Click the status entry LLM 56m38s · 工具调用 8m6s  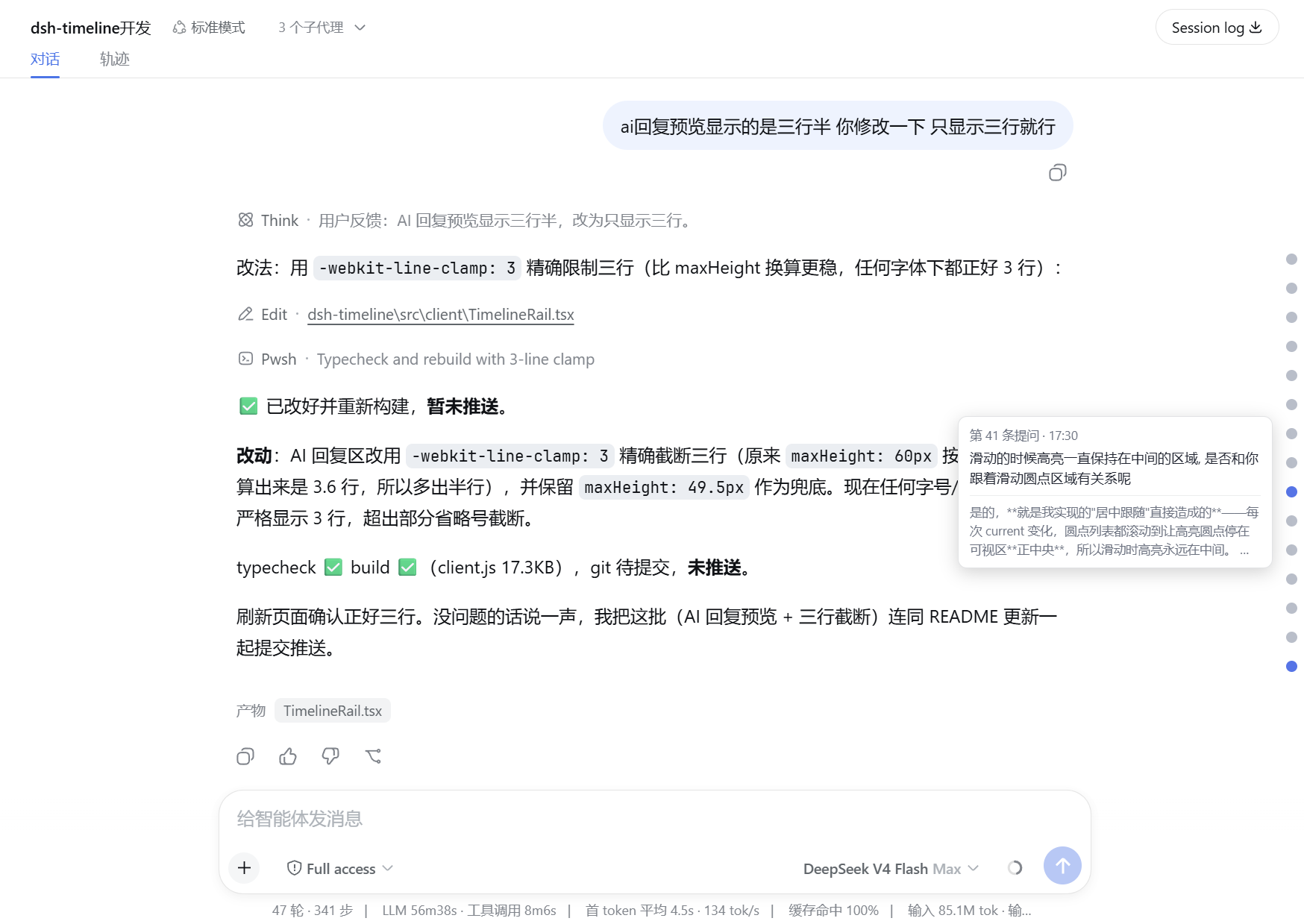pos(469,910)
